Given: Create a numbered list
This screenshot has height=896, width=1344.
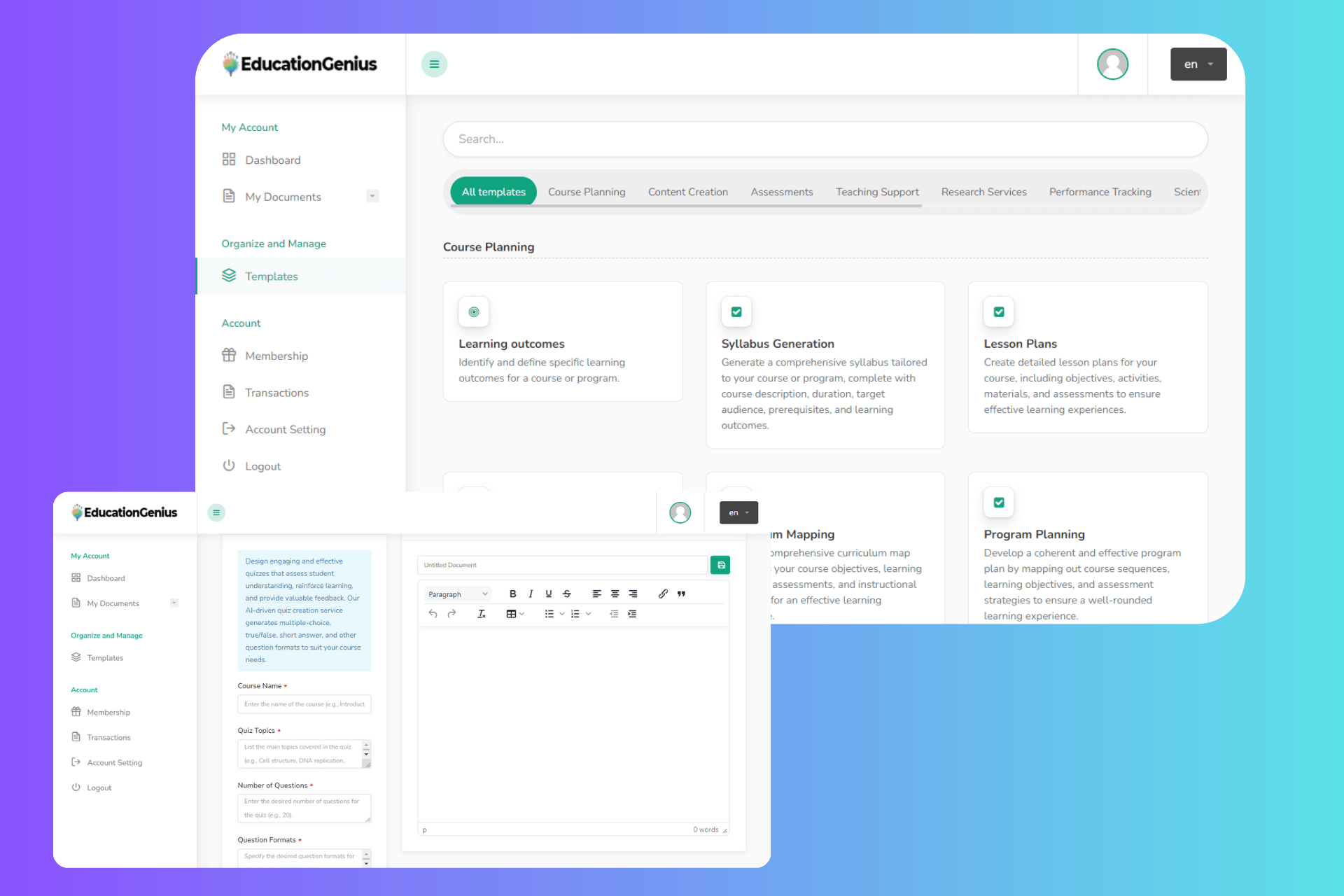Looking at the screenshot, I should tap(575, 614).
